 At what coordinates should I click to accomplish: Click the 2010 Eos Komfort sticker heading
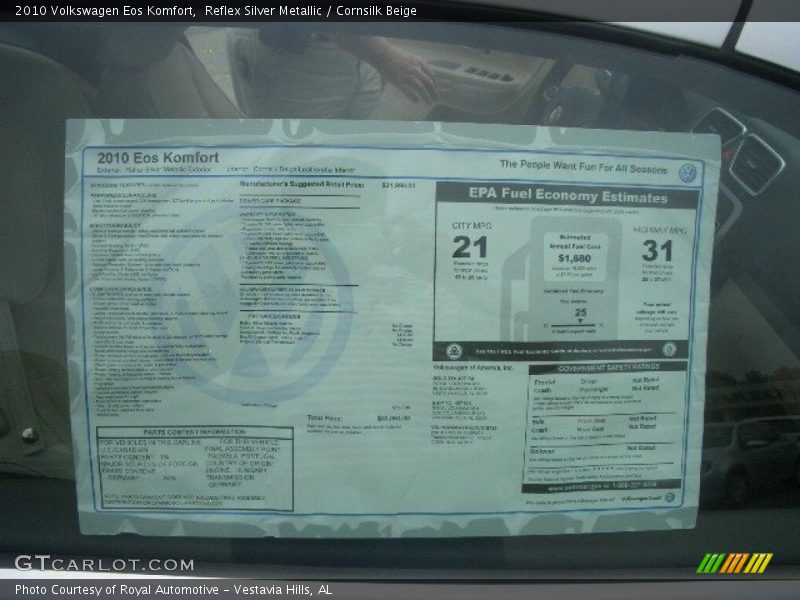(158, 157)
